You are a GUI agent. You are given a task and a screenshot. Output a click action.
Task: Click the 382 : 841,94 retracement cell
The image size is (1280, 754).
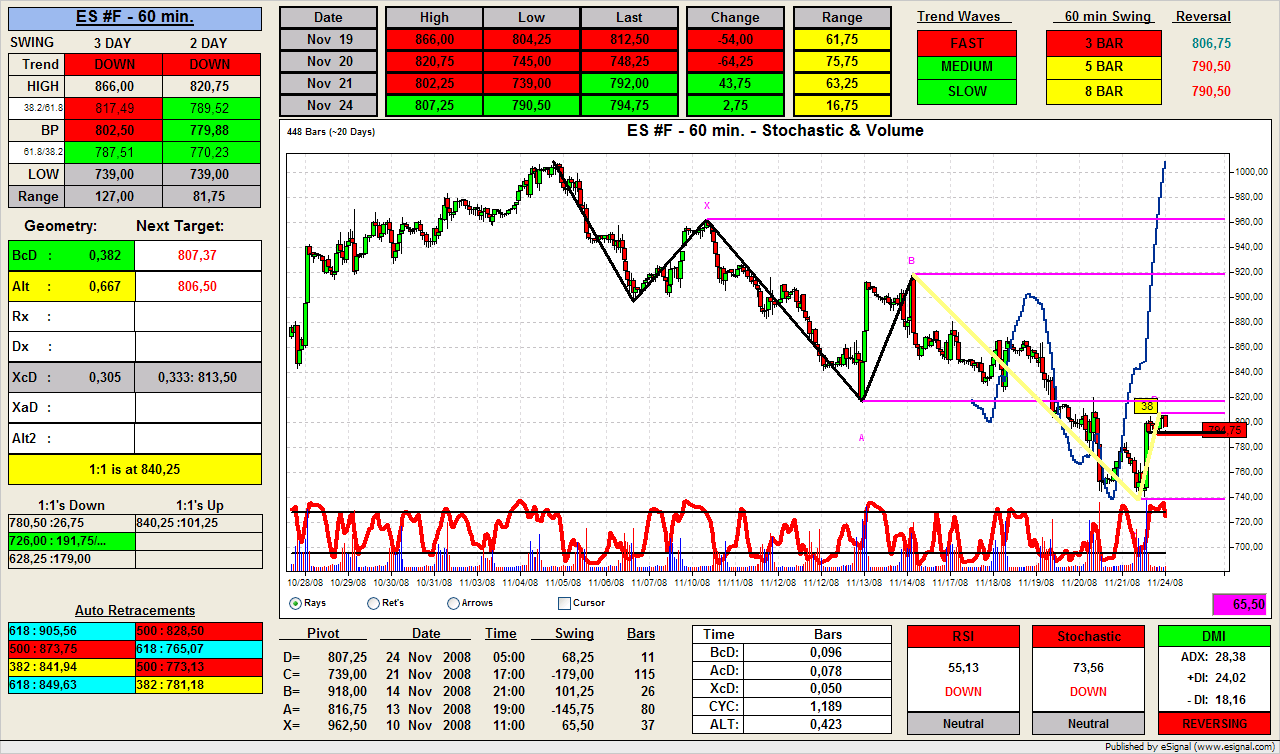coord(71,666)
